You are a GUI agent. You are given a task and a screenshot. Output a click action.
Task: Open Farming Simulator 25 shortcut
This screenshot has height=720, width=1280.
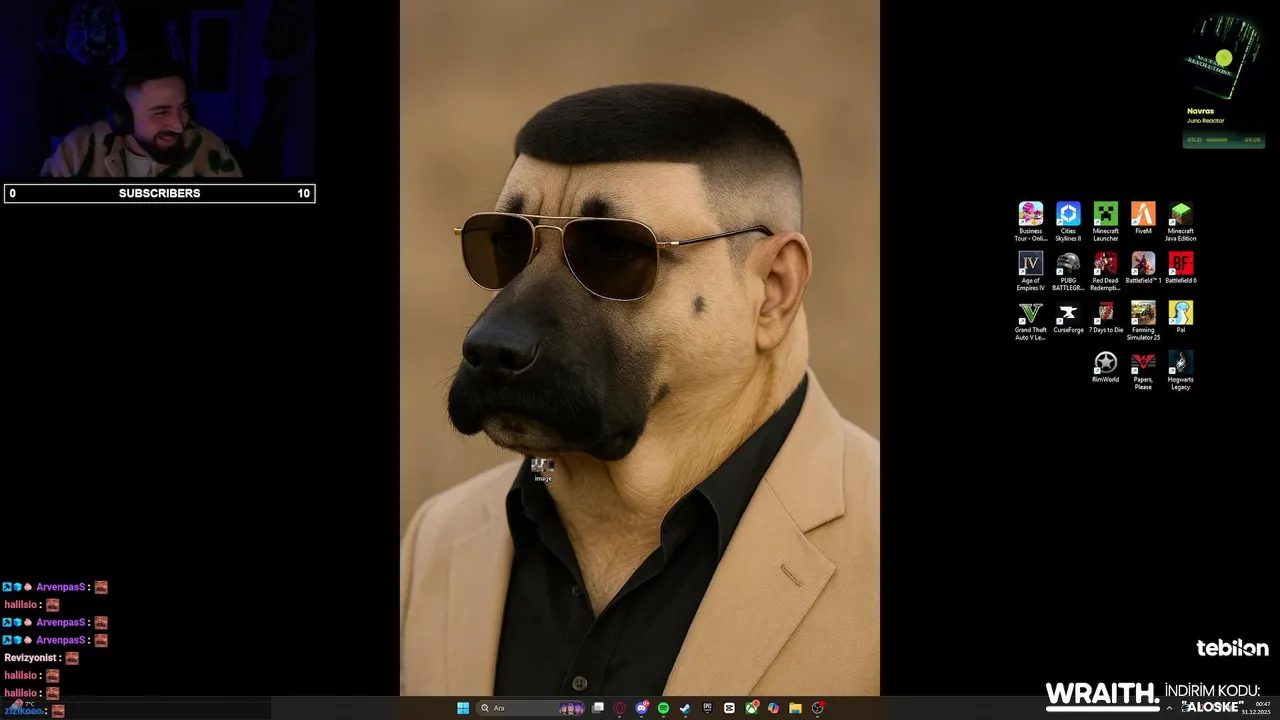[1143, 321]
